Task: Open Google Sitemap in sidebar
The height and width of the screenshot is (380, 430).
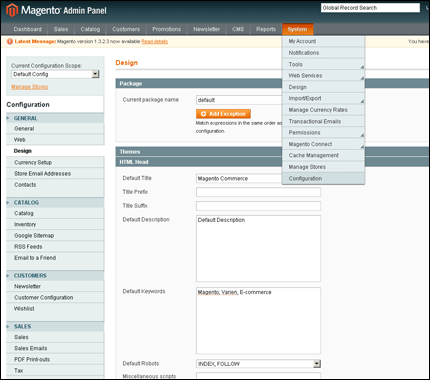Action: [55, 235]
